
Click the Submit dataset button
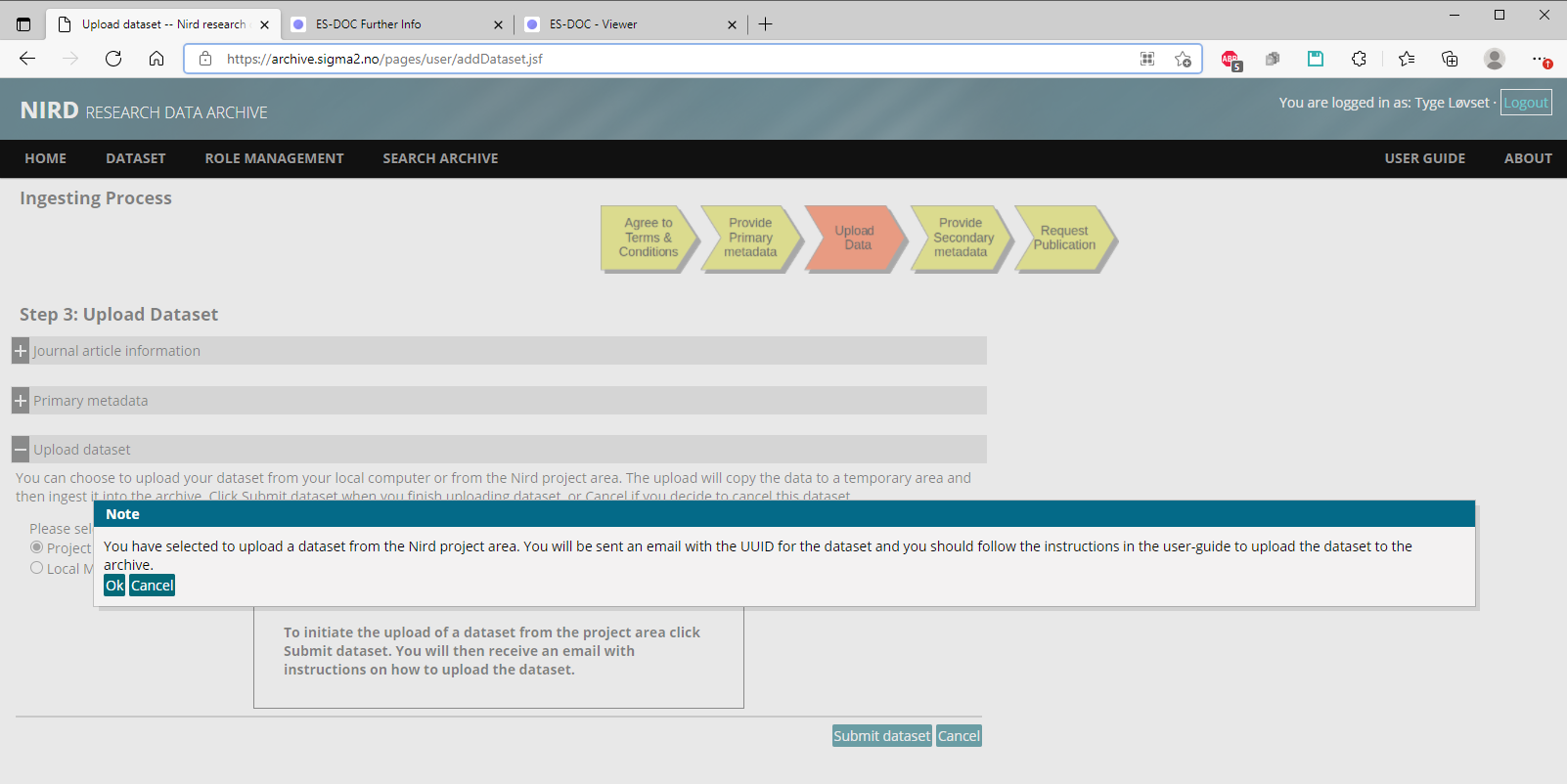click(881, 736)
